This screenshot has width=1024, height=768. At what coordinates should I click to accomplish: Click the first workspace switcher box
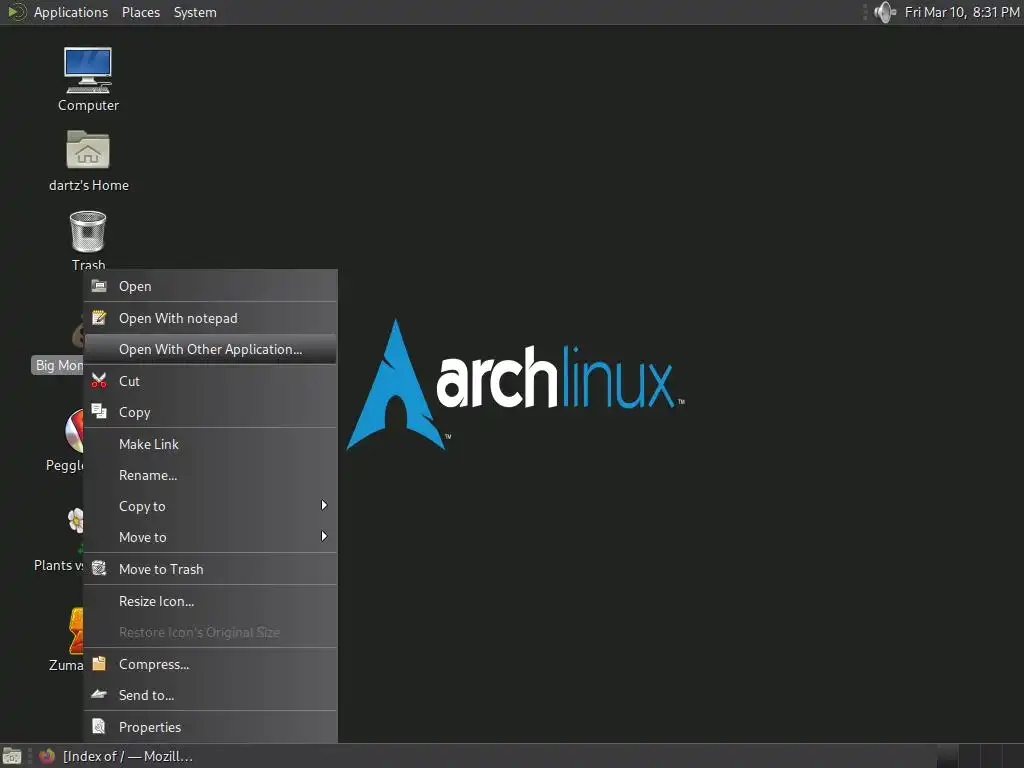947,756
